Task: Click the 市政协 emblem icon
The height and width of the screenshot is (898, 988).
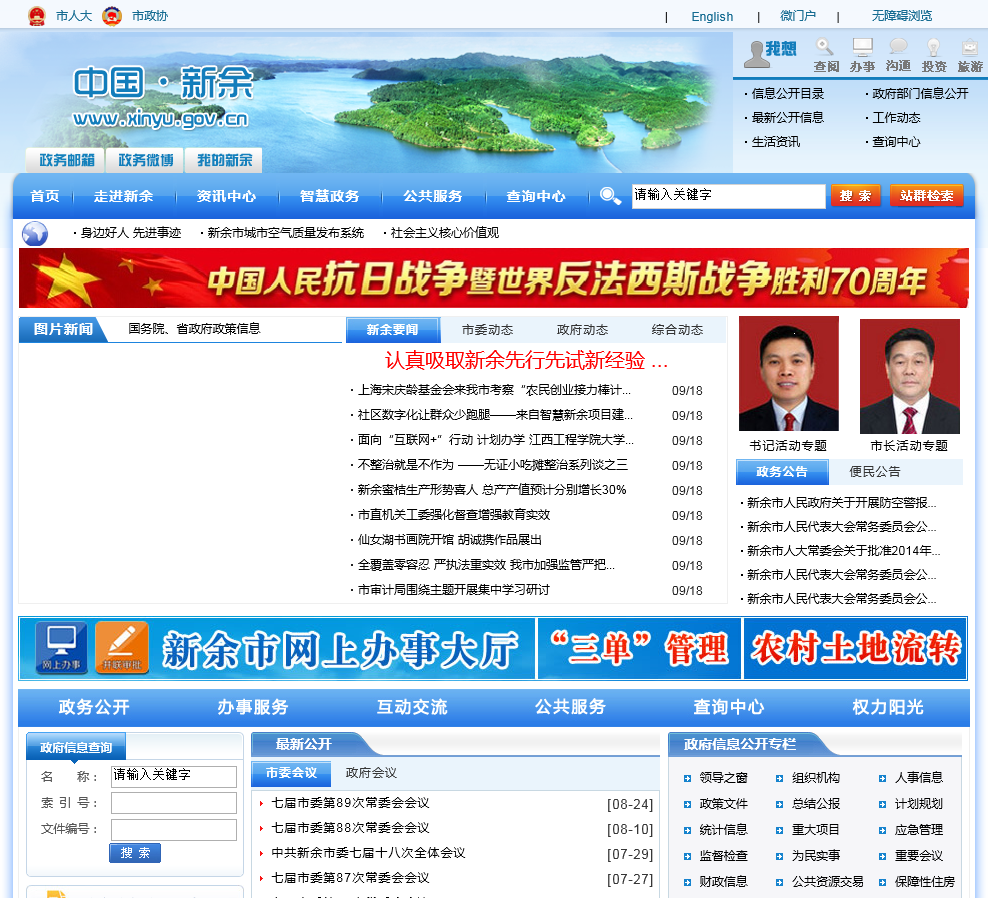Action: [112, 16]
